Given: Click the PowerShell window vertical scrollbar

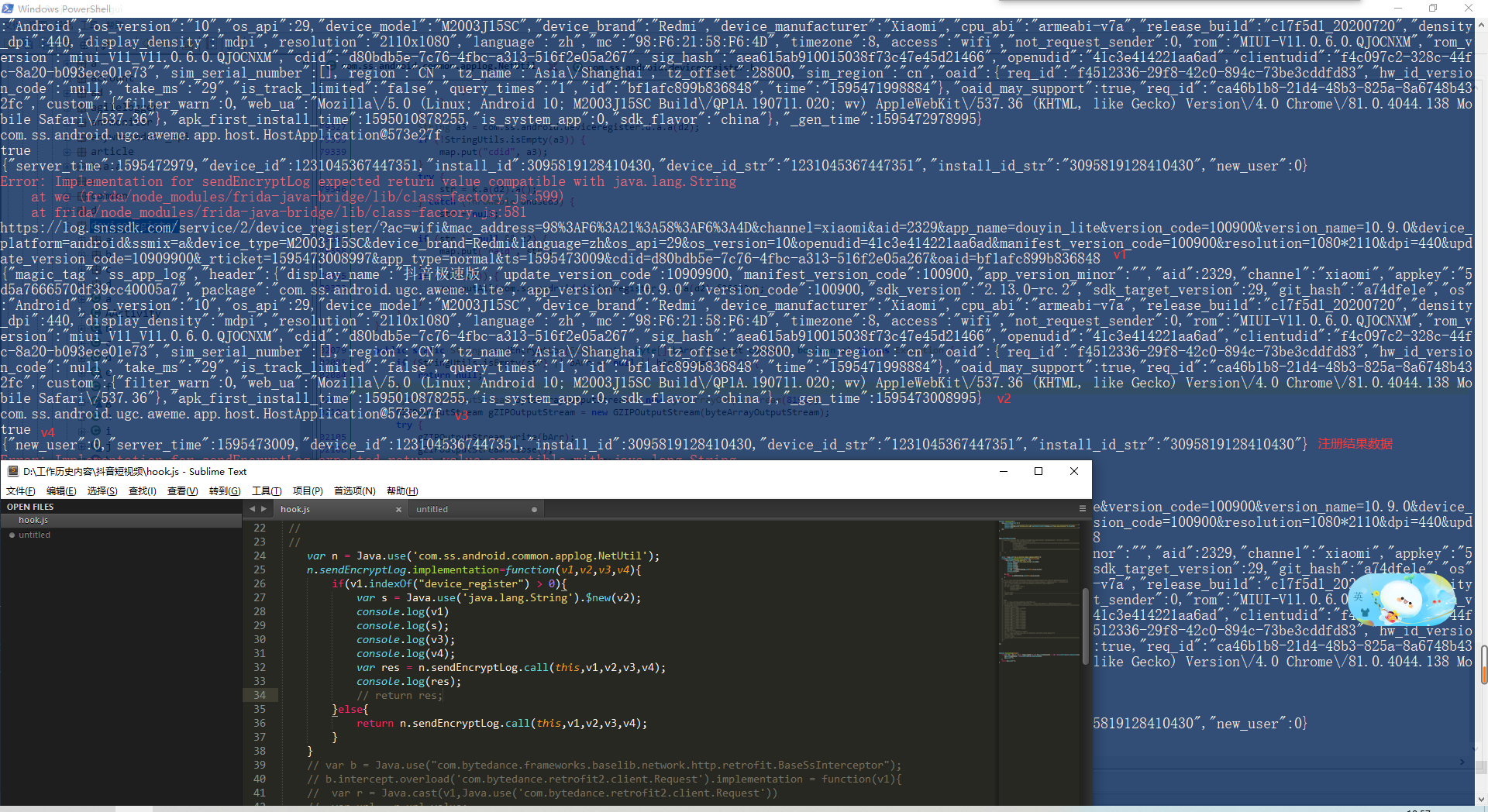Looking at the screenshot, I should pos(1482,411).
